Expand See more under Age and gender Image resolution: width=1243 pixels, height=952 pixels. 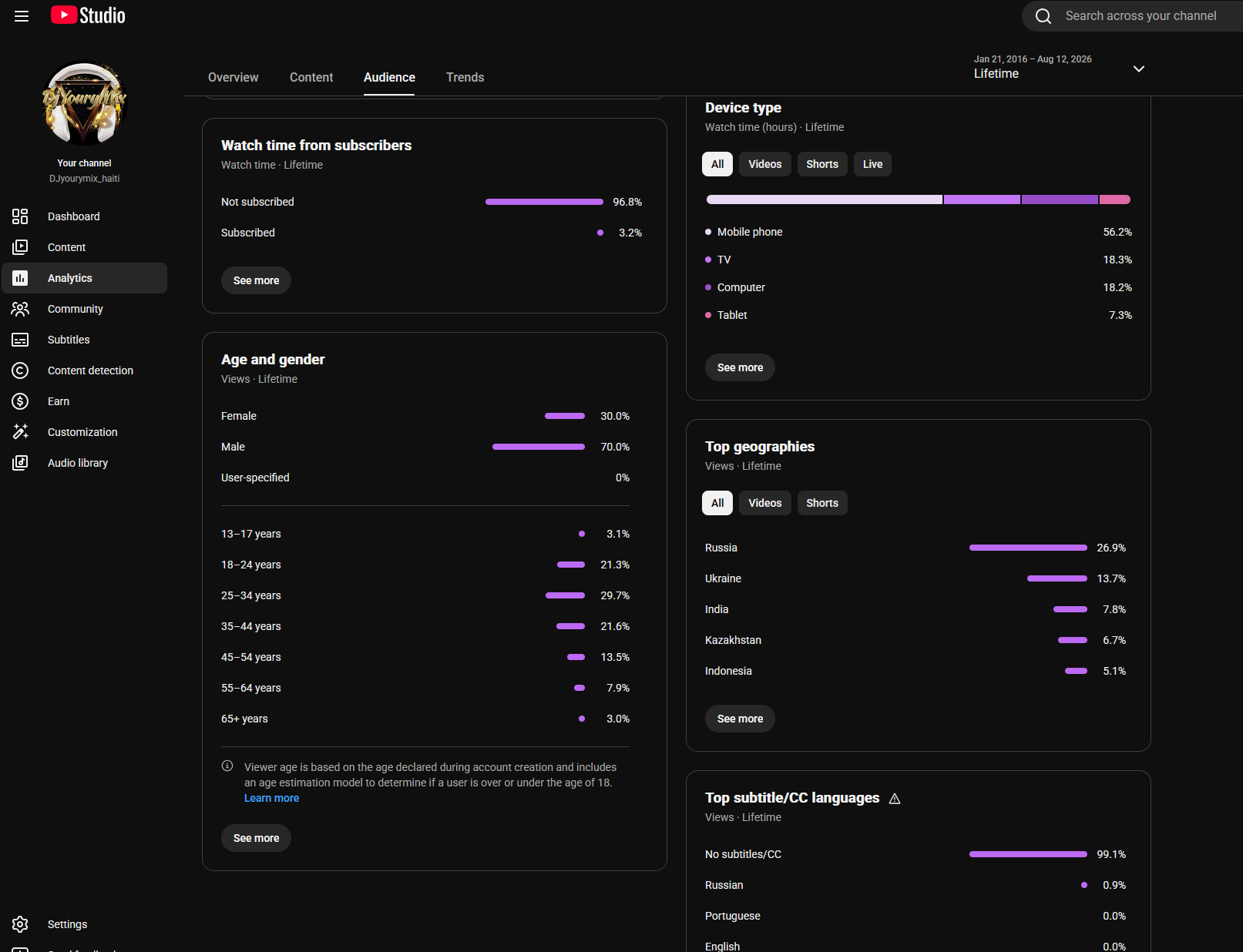pyautogui.click(x=256, y=838)
